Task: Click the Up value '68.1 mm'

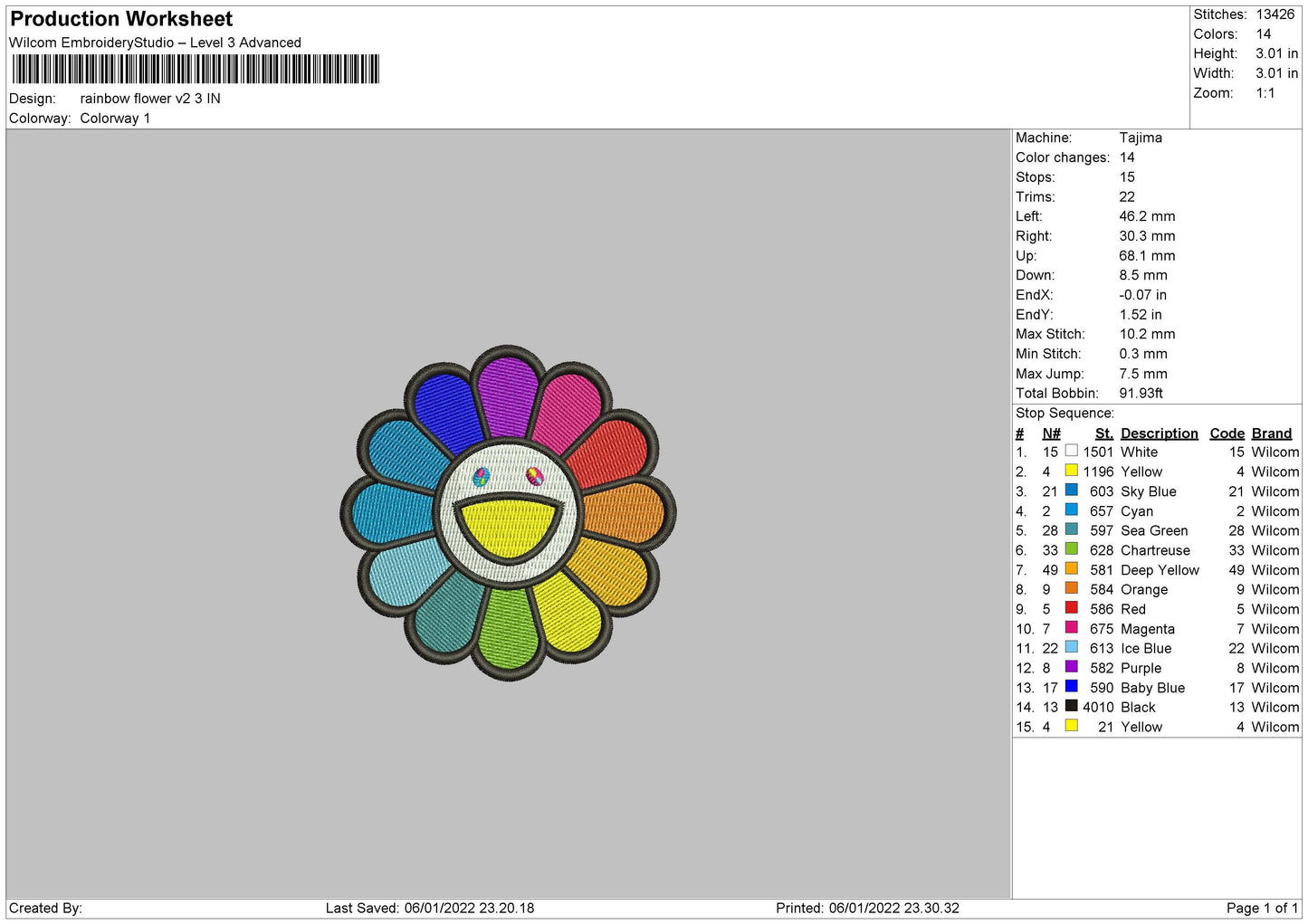Action: point(1147,255)
